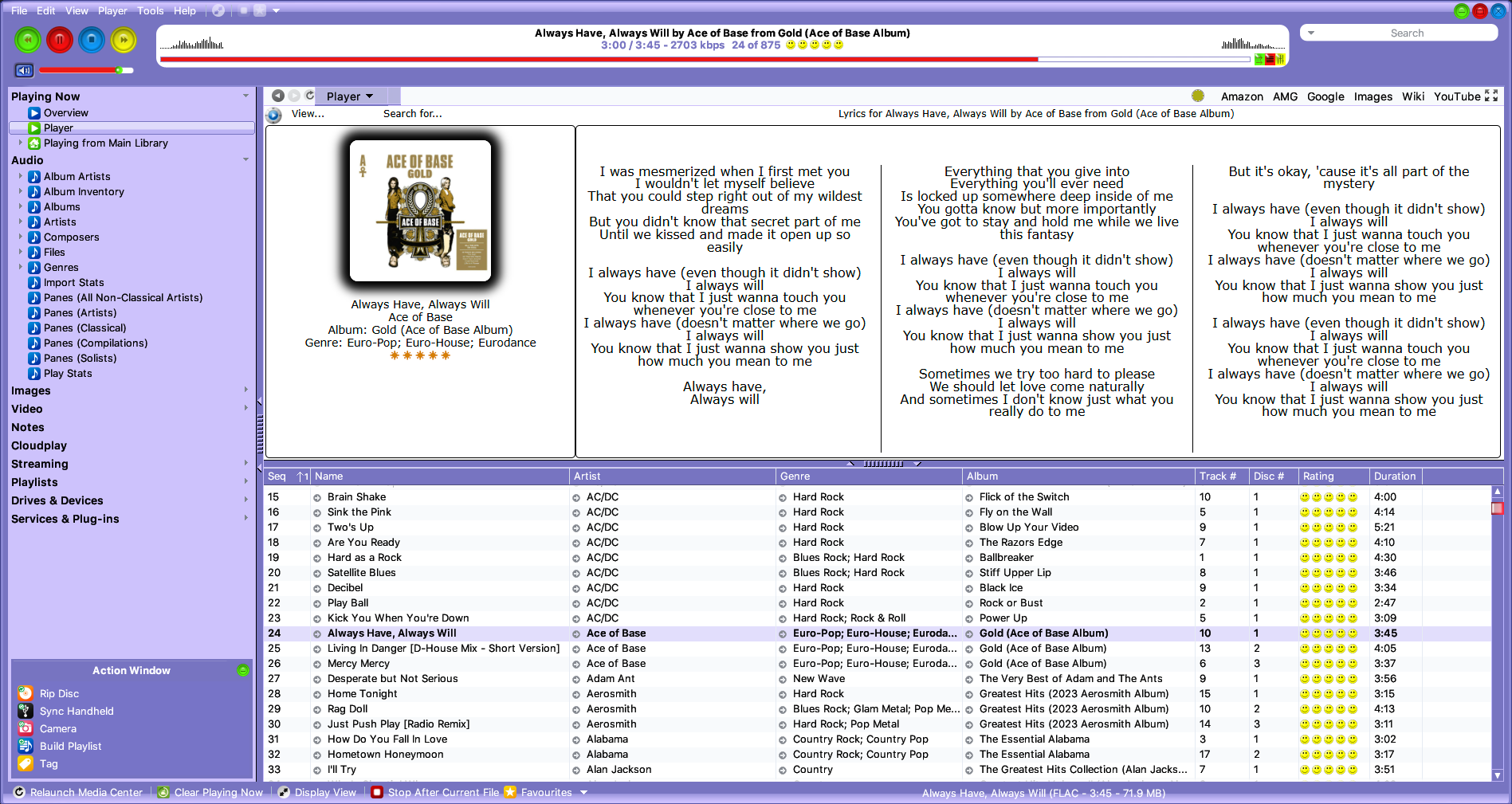This screenshot has width=1512, height=804.
Task: Open the Tools menu
Action: tap(150, 10)
